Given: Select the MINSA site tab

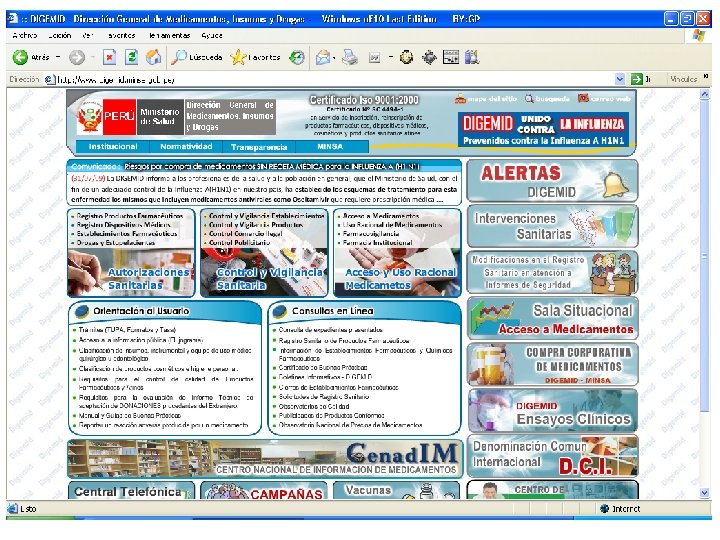Looking at the screenshot, I should pos(331,146).
